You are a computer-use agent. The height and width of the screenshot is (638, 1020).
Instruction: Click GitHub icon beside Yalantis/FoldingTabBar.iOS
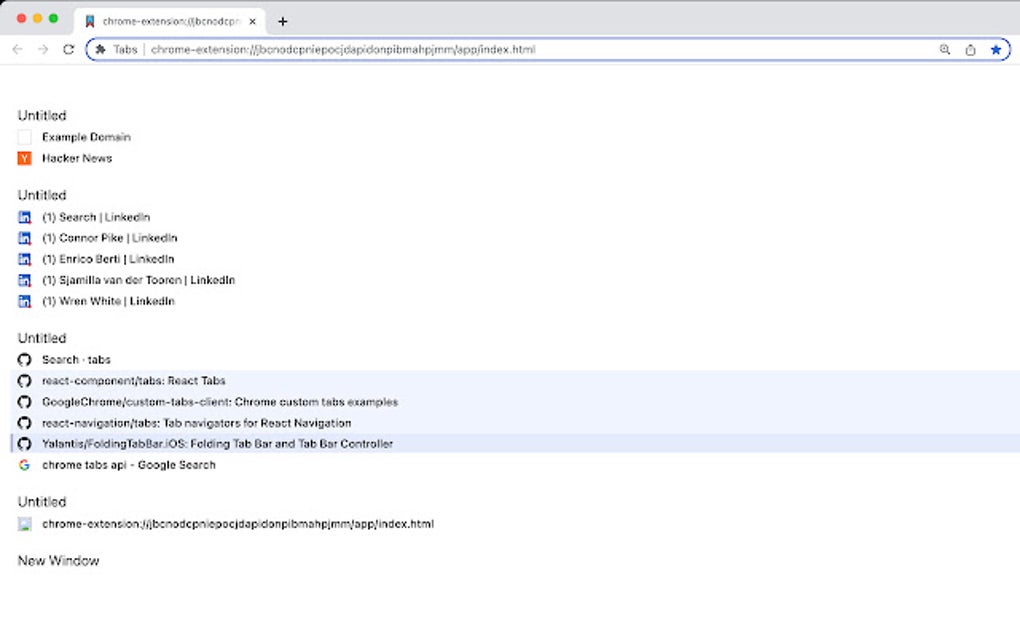coord(24,444)
